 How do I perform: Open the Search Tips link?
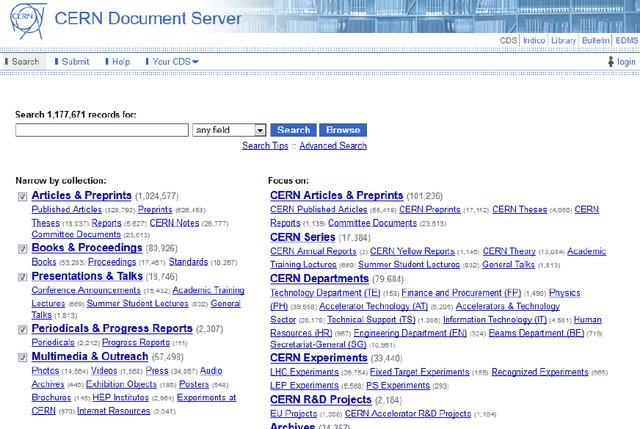click(x=265, y=146)
